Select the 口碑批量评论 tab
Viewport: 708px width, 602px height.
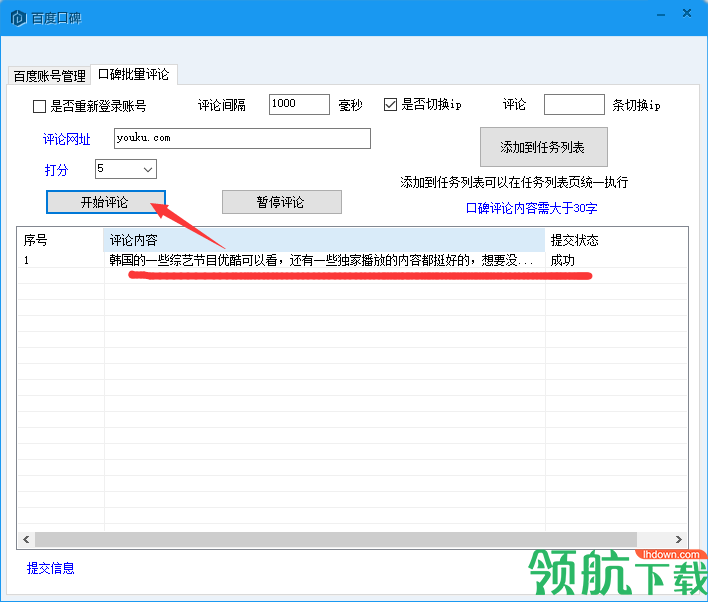coord(134,74)
